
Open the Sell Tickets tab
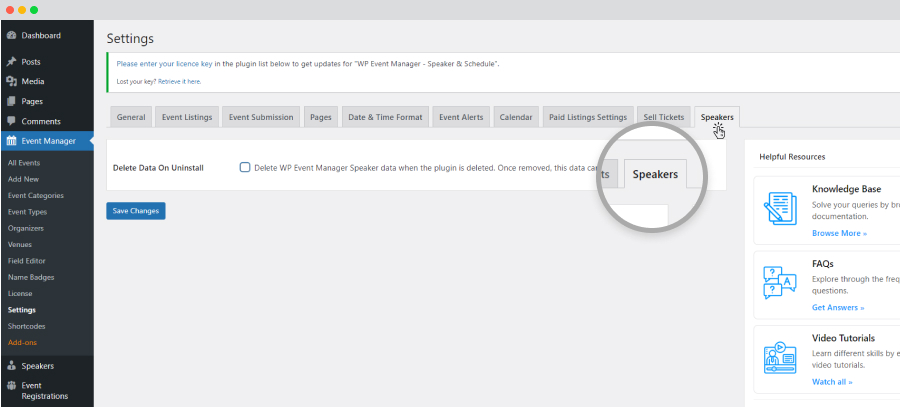point(664,117)
